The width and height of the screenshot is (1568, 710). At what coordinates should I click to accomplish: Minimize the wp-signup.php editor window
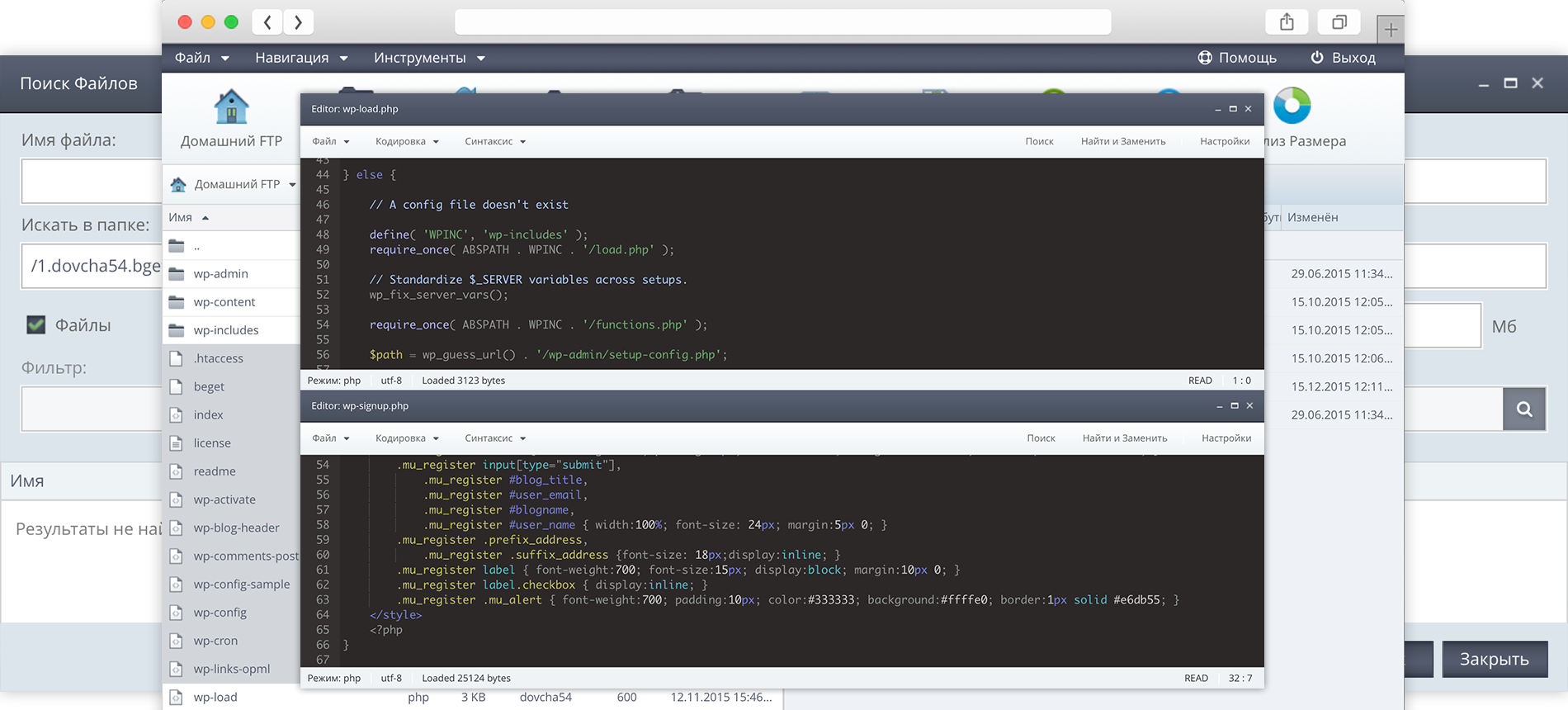(x=1219, y=406)
